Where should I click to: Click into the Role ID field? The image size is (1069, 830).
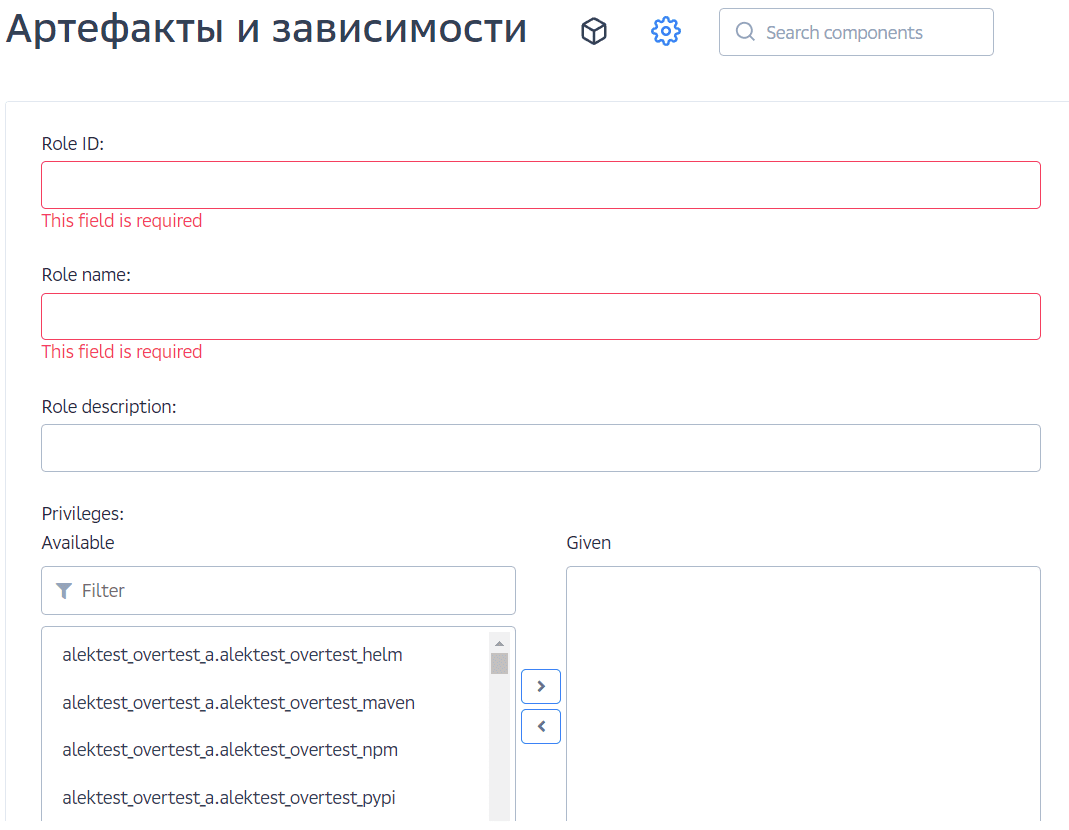(540, 185)
